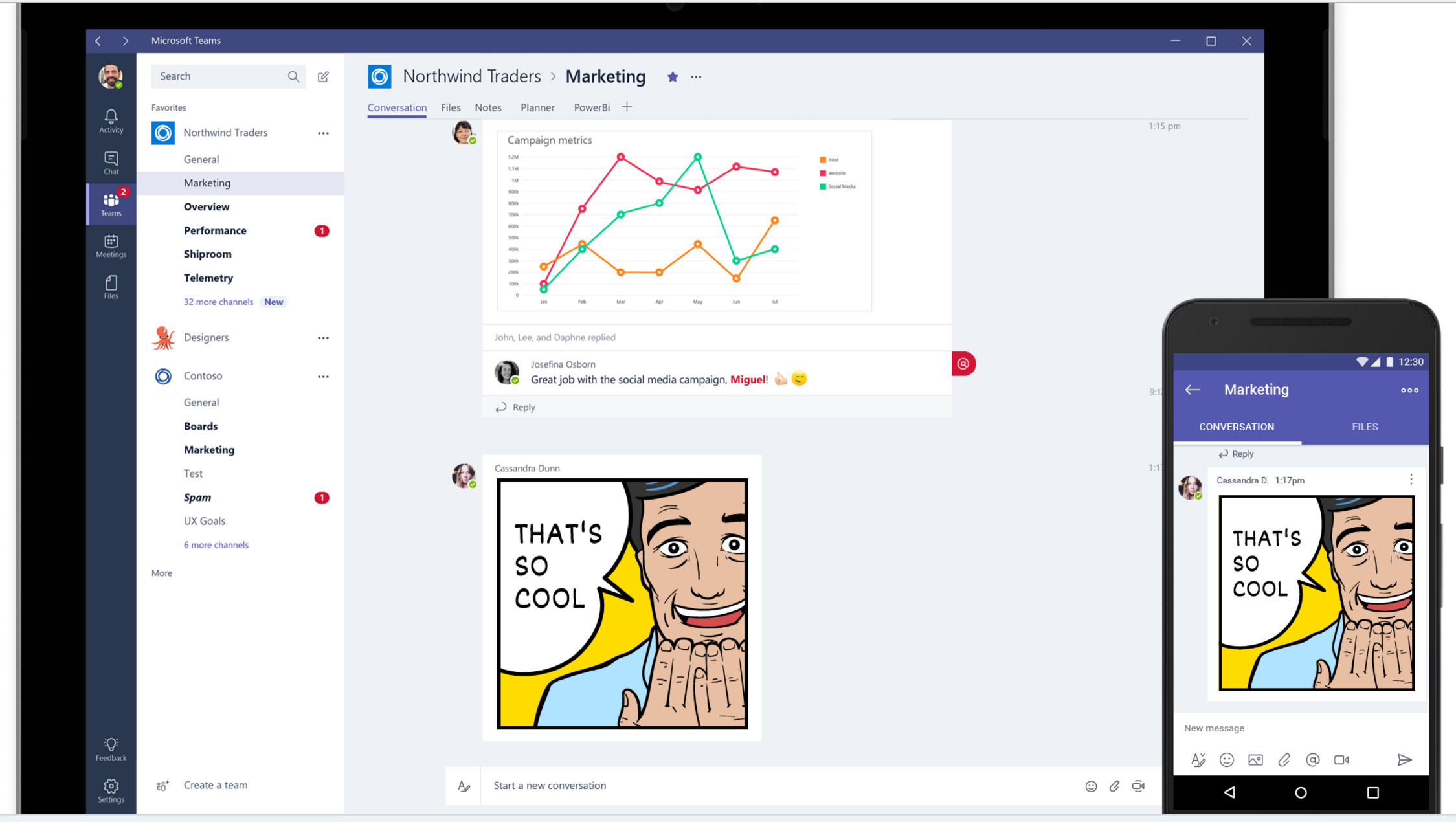Open Northwind Traders team options menu
Viewport: 1456px width, 822px height.
click(x=323, y=133)
